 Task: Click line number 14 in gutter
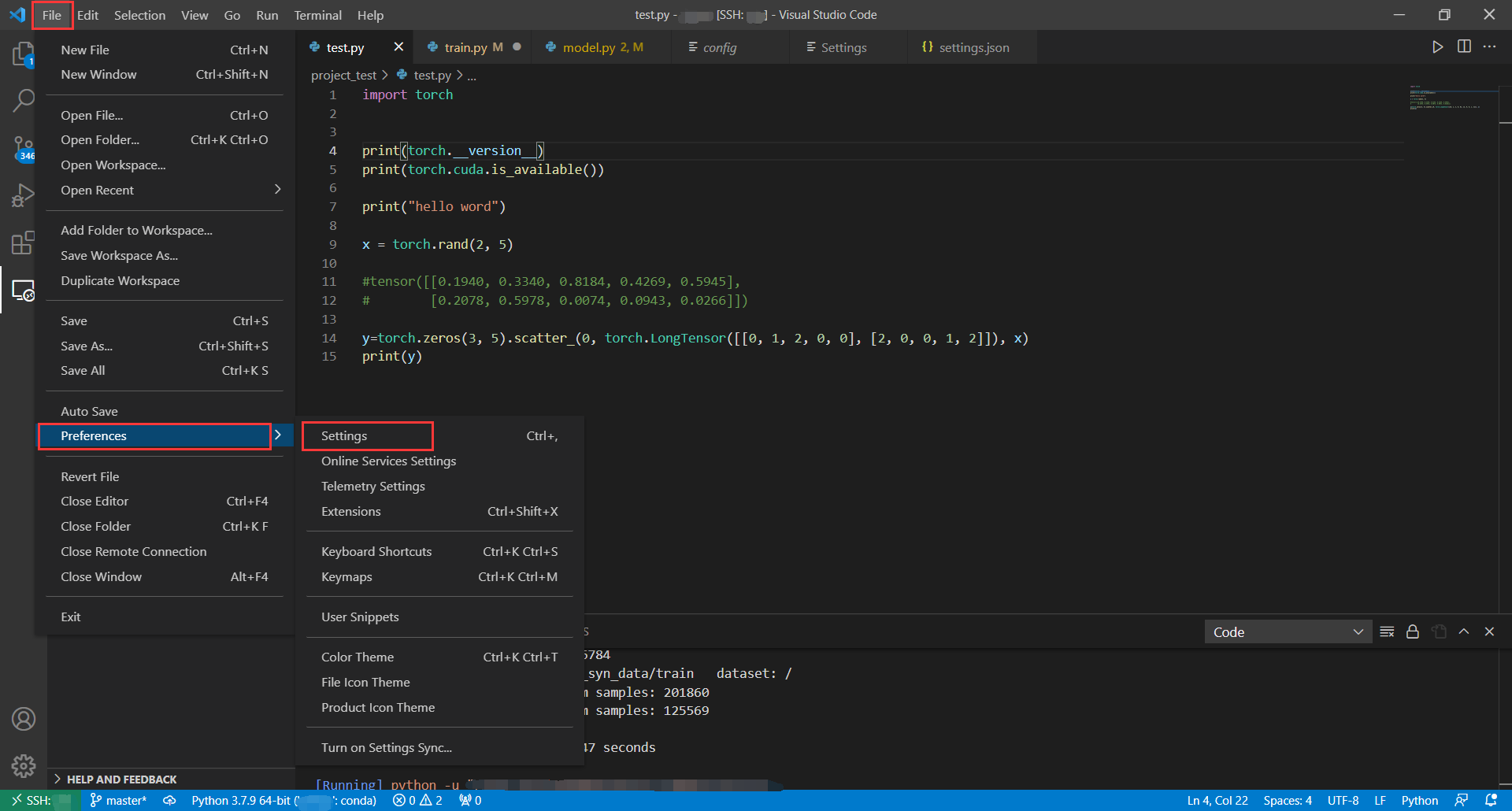329,338
